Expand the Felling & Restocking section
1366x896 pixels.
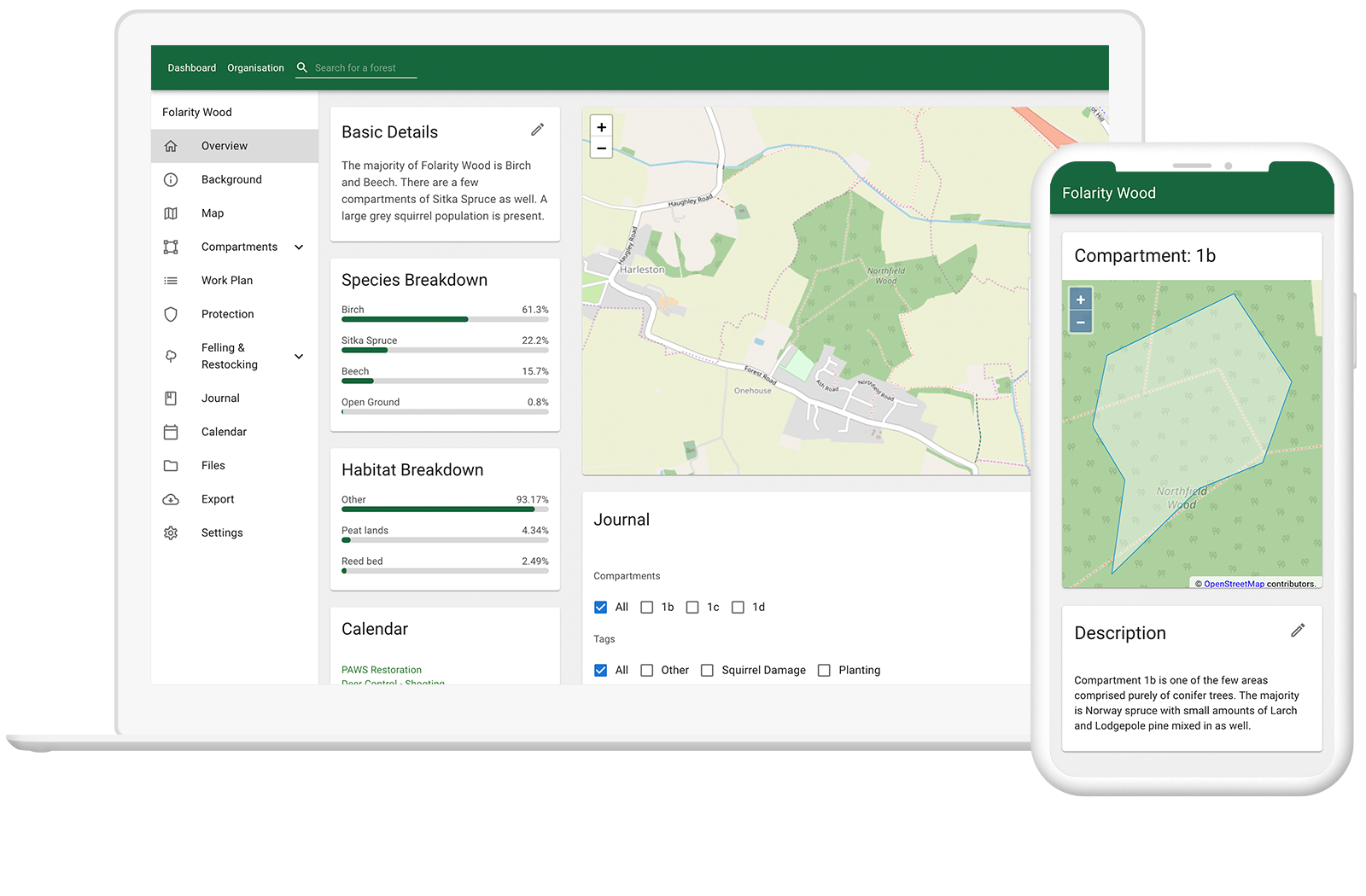tap(298, 356)
